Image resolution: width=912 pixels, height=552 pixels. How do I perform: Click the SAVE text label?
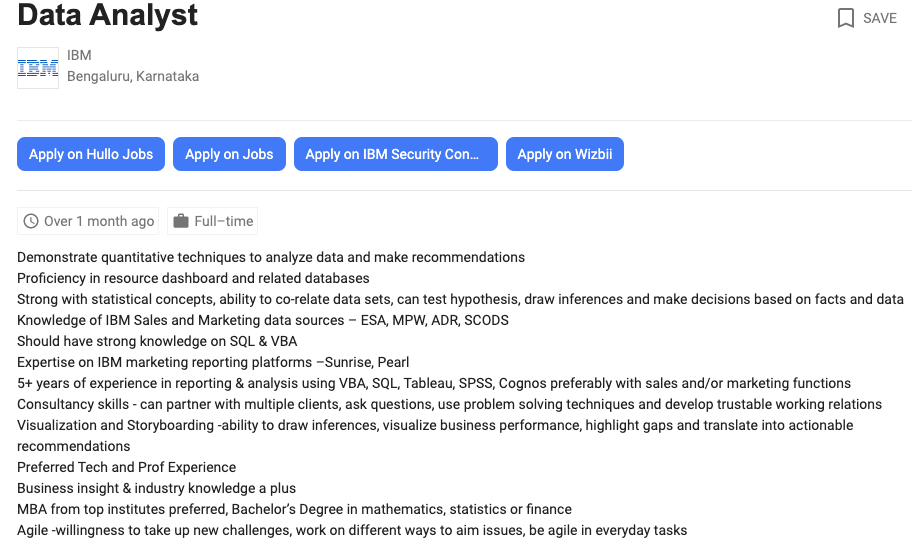(880, 18)
